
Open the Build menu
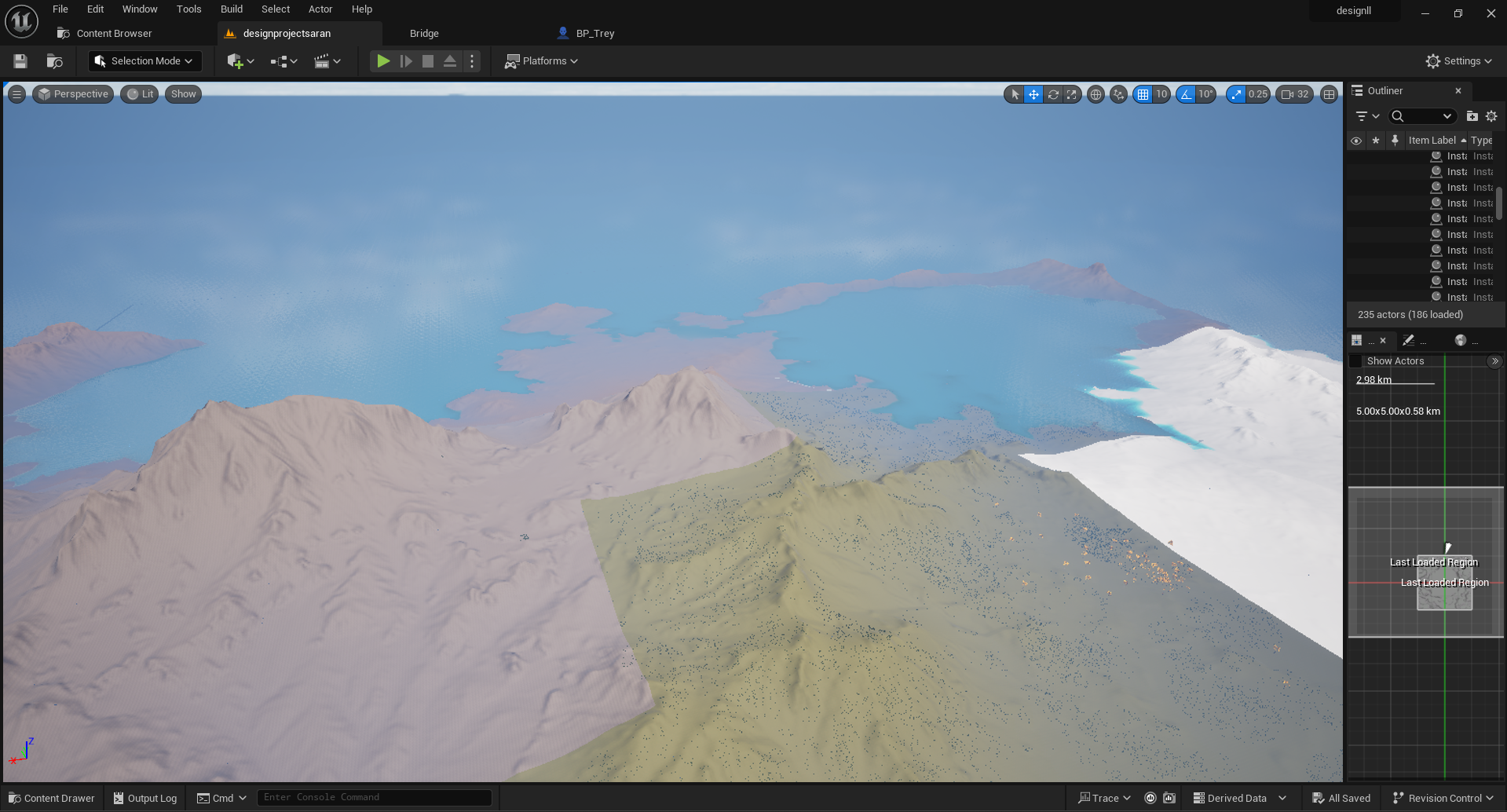coord(231,9)
